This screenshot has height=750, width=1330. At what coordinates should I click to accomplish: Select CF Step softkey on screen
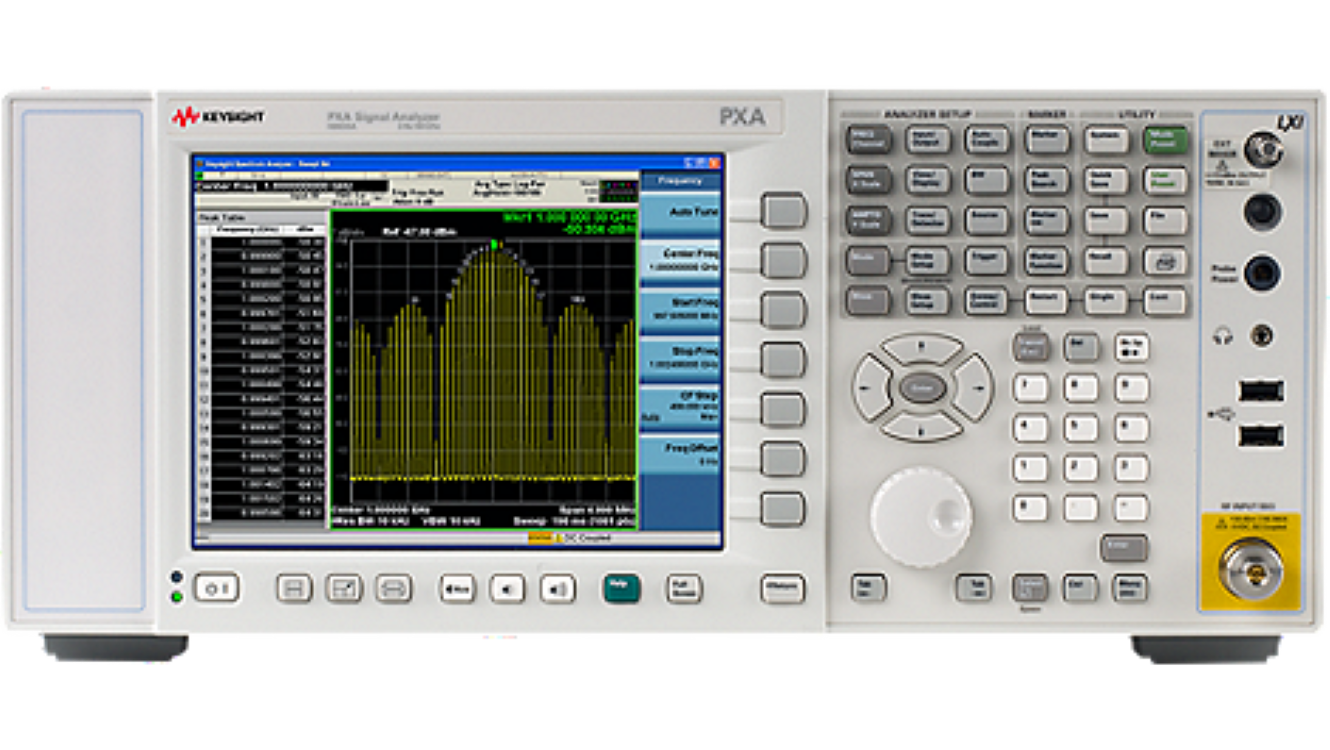point(680,409)
